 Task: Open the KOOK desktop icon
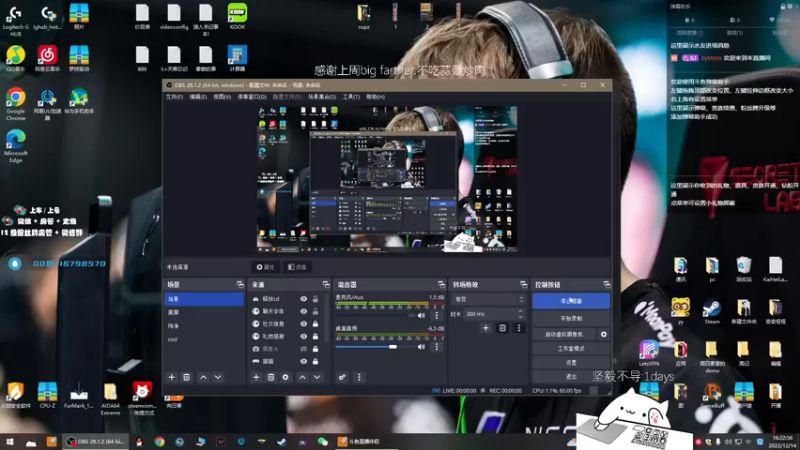[x=237, y=16]
